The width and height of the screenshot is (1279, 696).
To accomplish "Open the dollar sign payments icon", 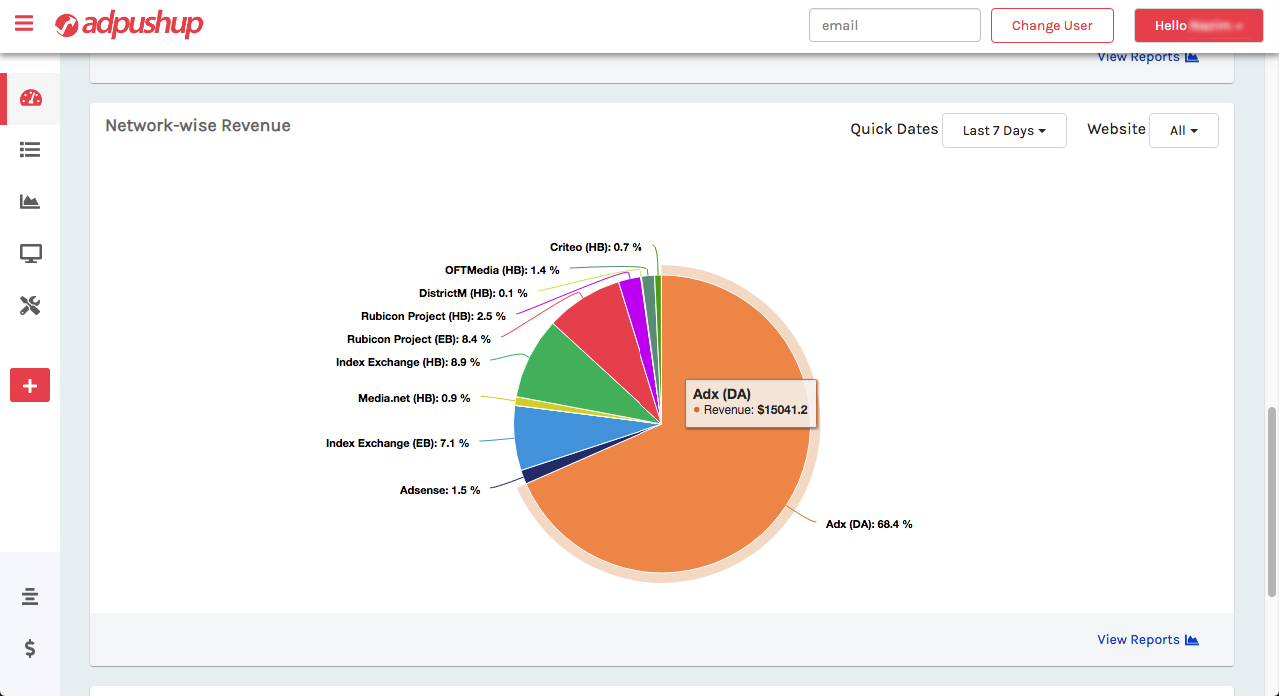I will click(x=30, y=649).
